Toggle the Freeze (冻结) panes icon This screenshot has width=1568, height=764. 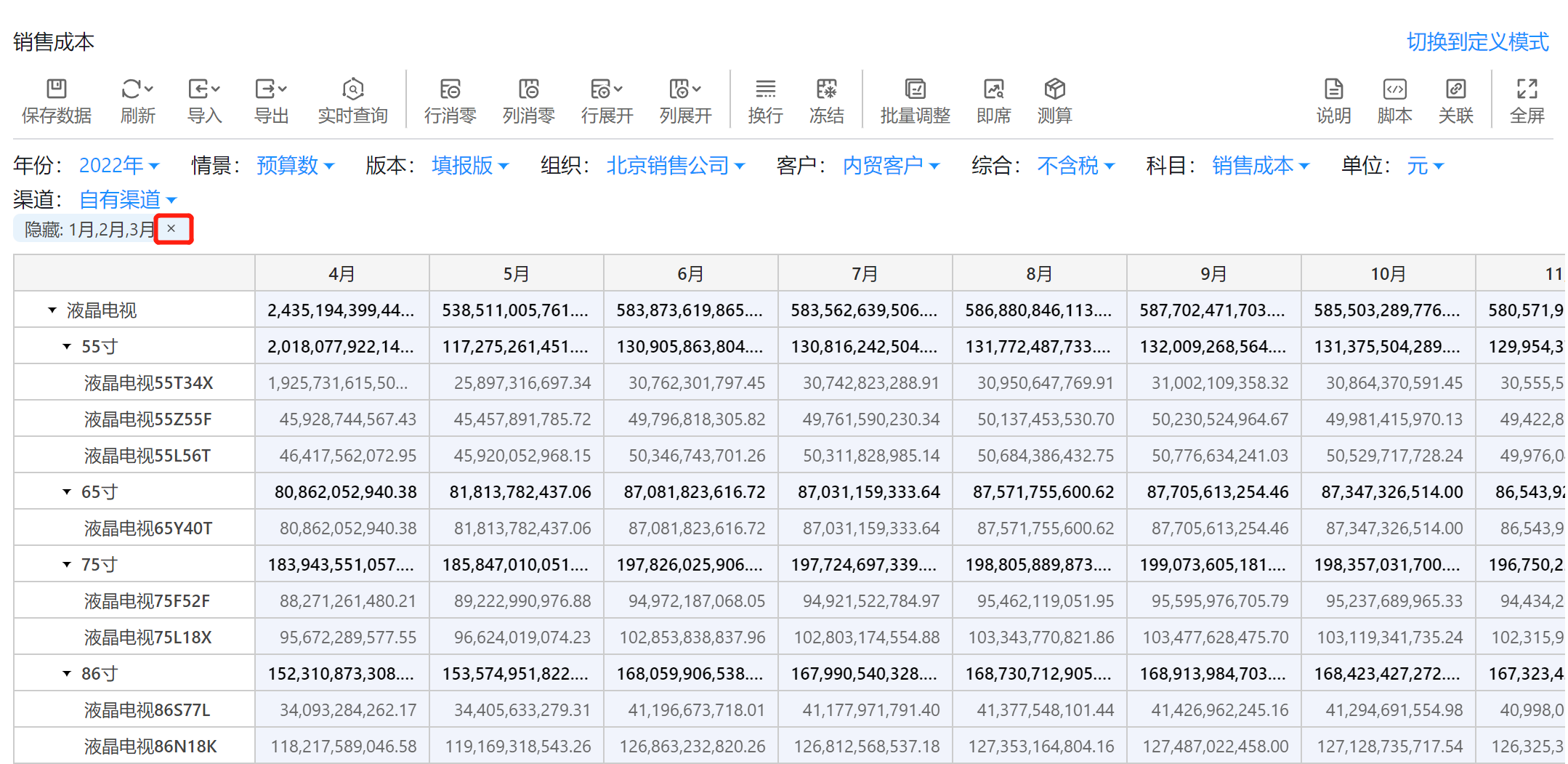(x=826, y=89)
